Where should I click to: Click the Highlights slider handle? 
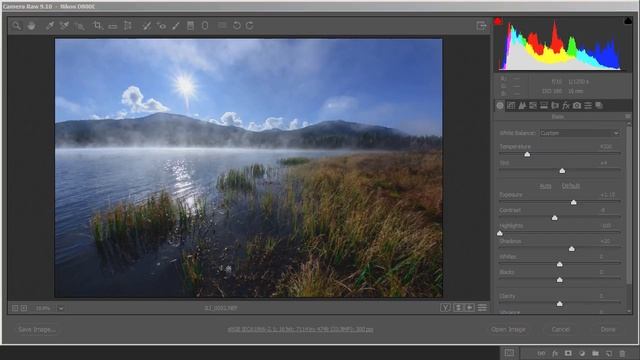coord(500,233)
